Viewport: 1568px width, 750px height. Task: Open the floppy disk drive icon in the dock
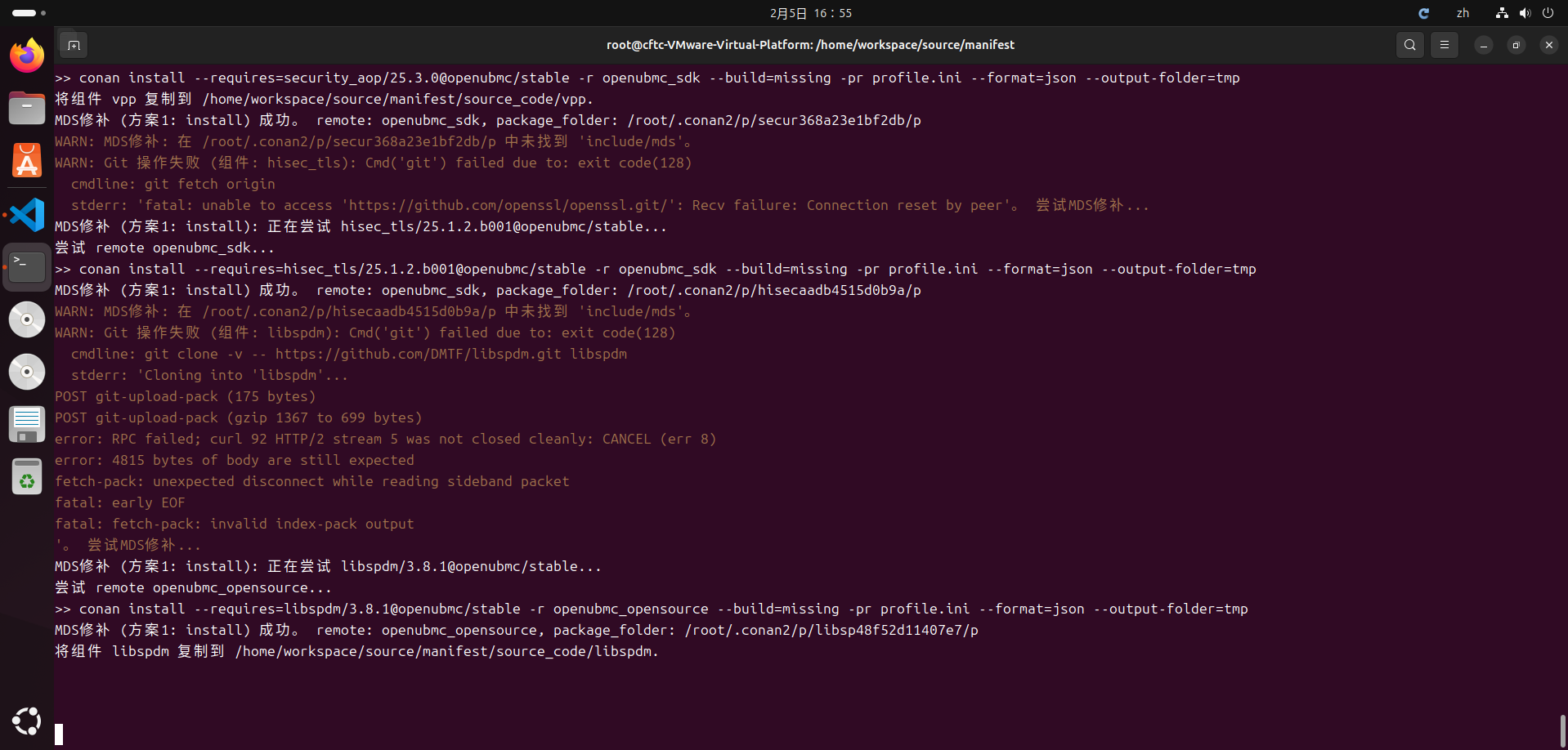tap(27, 424)
